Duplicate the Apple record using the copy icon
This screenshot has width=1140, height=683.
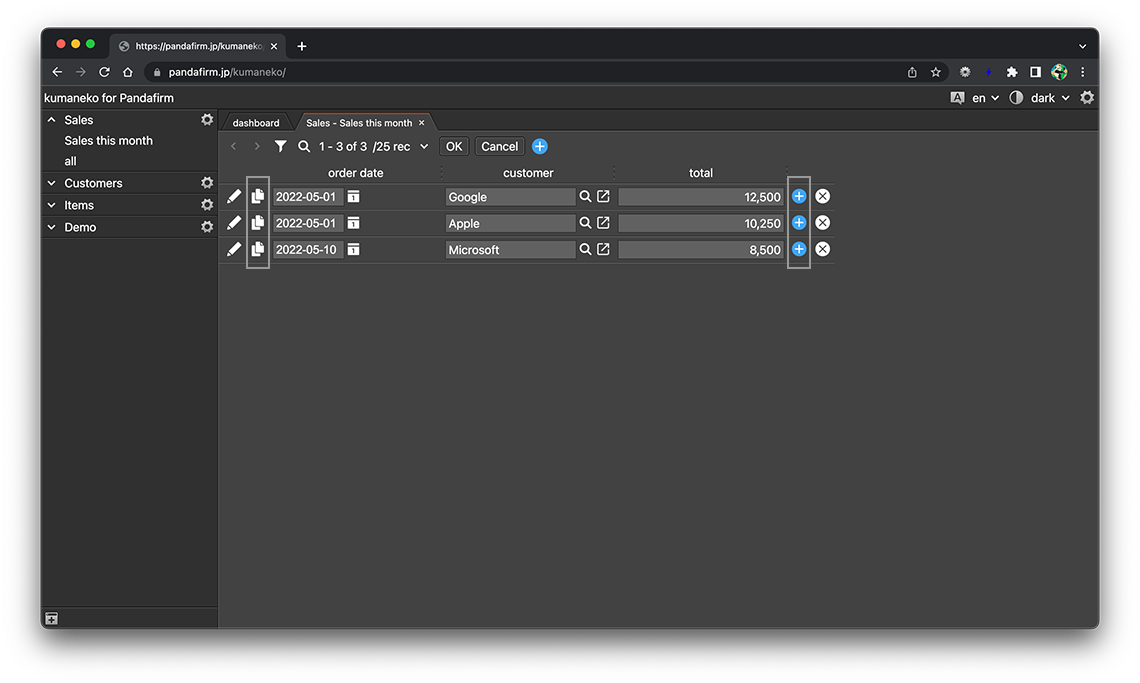tap(258, 223)
